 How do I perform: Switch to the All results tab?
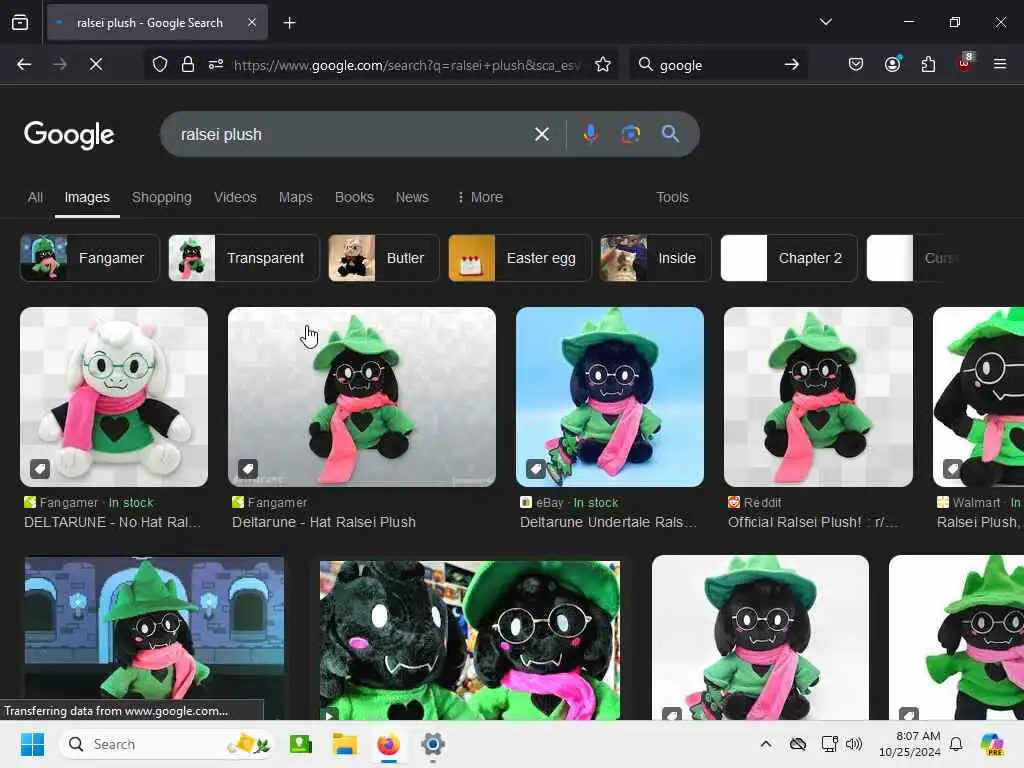pos(35,197)
